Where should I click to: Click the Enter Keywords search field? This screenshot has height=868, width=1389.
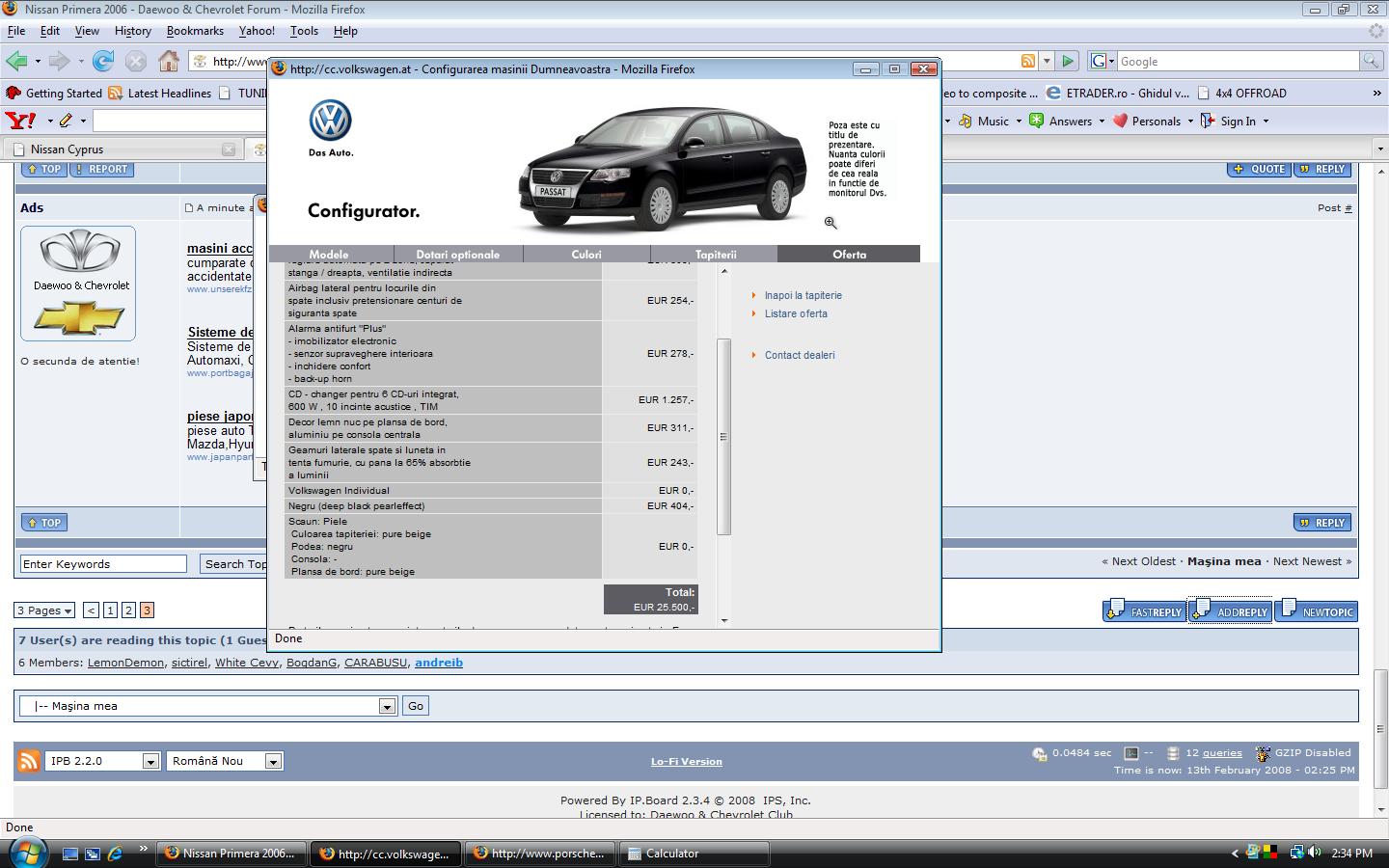[x=103, y=564]
